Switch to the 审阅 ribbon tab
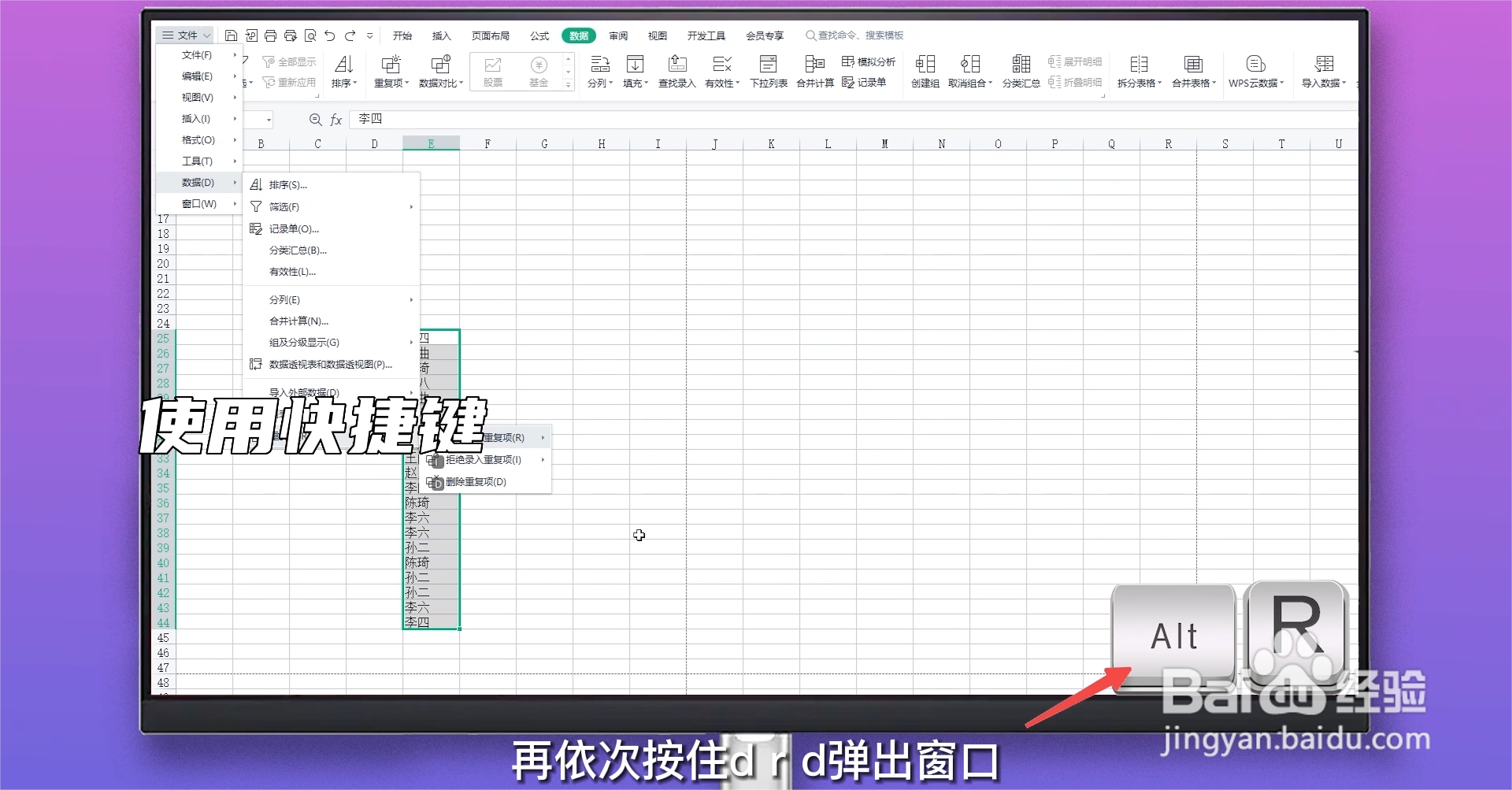This screenshot has height=790, width=1512. [618, 35]
